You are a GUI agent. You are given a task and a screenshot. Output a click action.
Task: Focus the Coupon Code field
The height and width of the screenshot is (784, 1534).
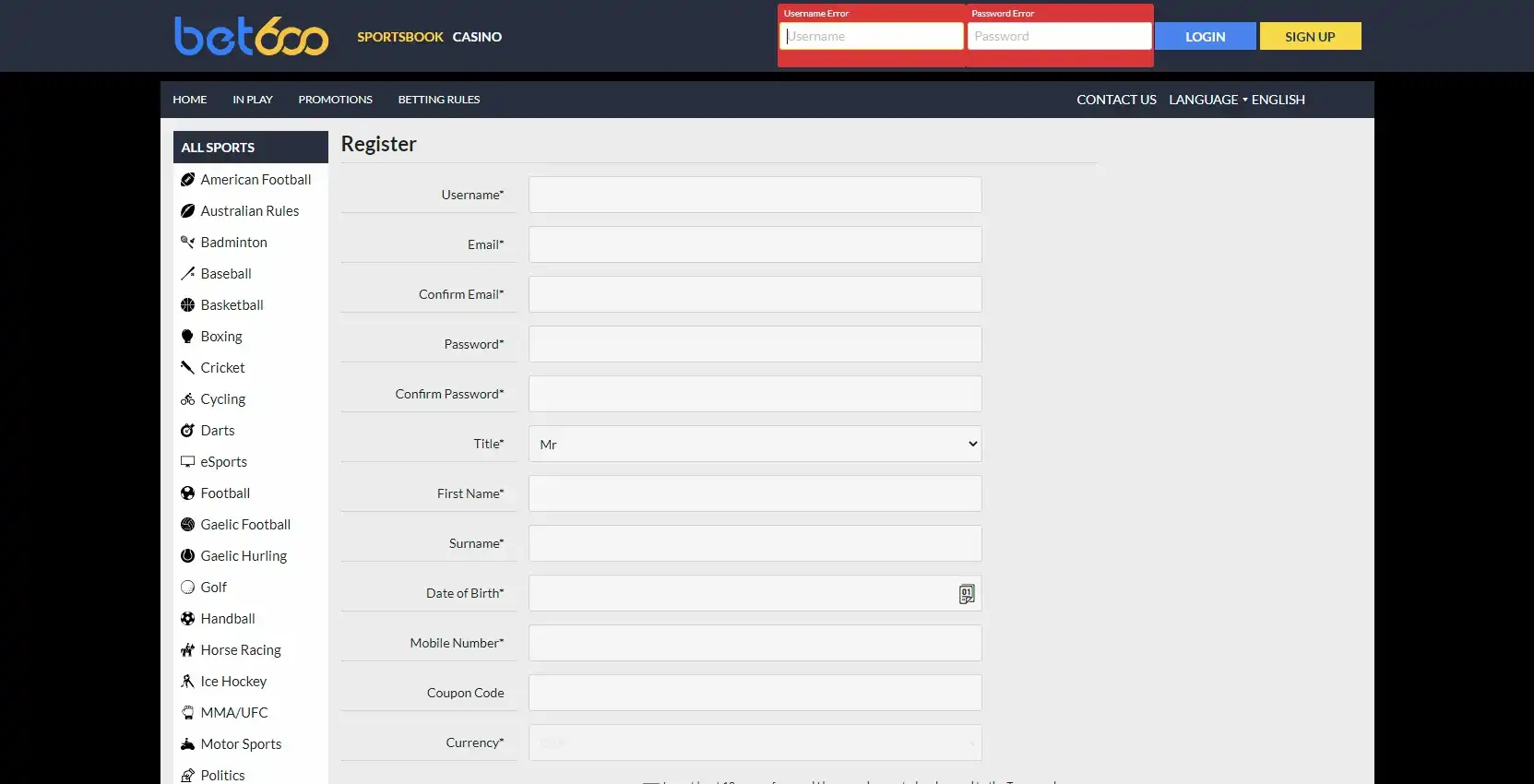tap(755, 693)
